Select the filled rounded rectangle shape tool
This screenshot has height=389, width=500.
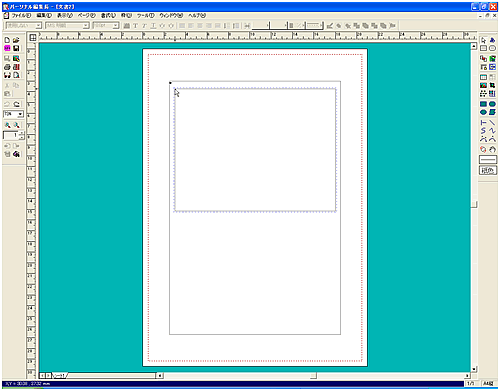tap(492, 104)
